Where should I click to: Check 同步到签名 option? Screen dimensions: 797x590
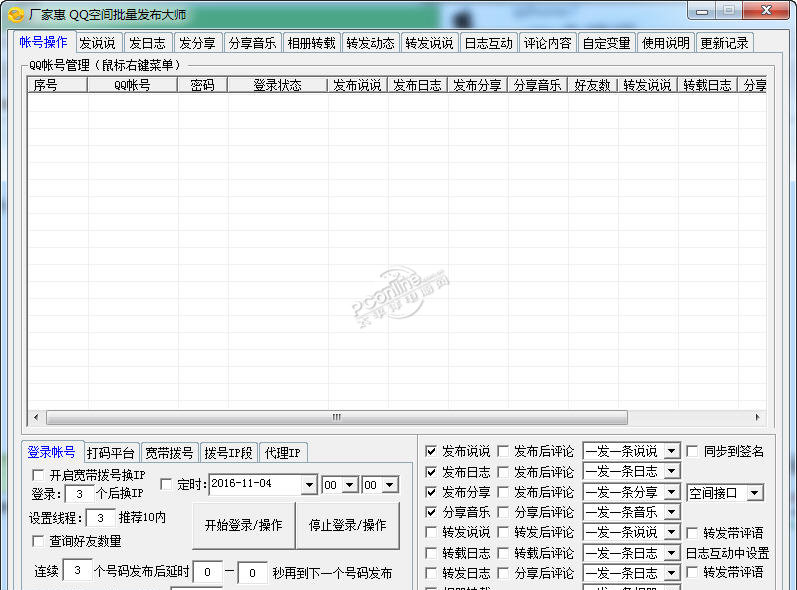point(692,451)
